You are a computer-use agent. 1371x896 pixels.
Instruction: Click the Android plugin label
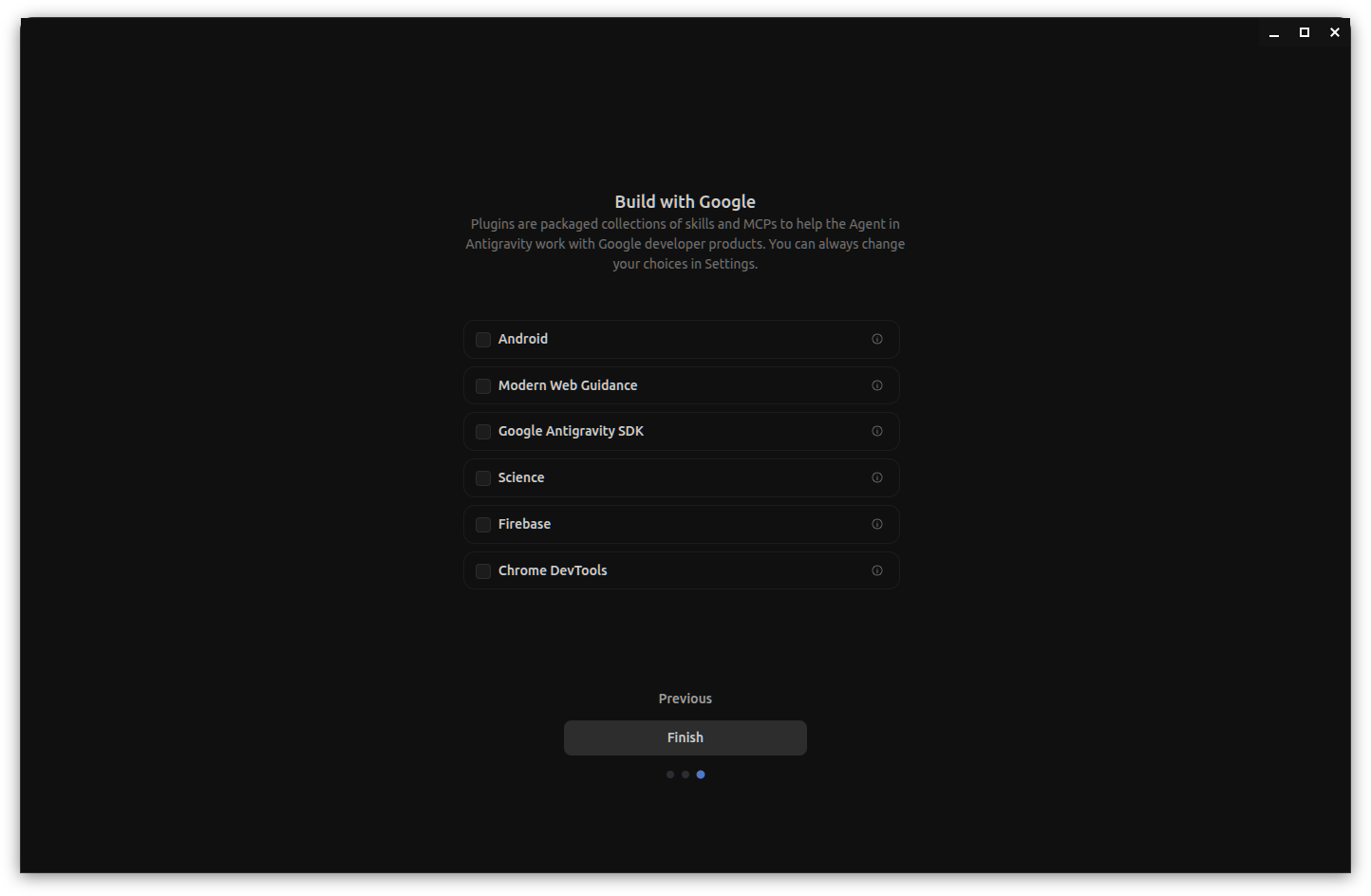(523, 339)
